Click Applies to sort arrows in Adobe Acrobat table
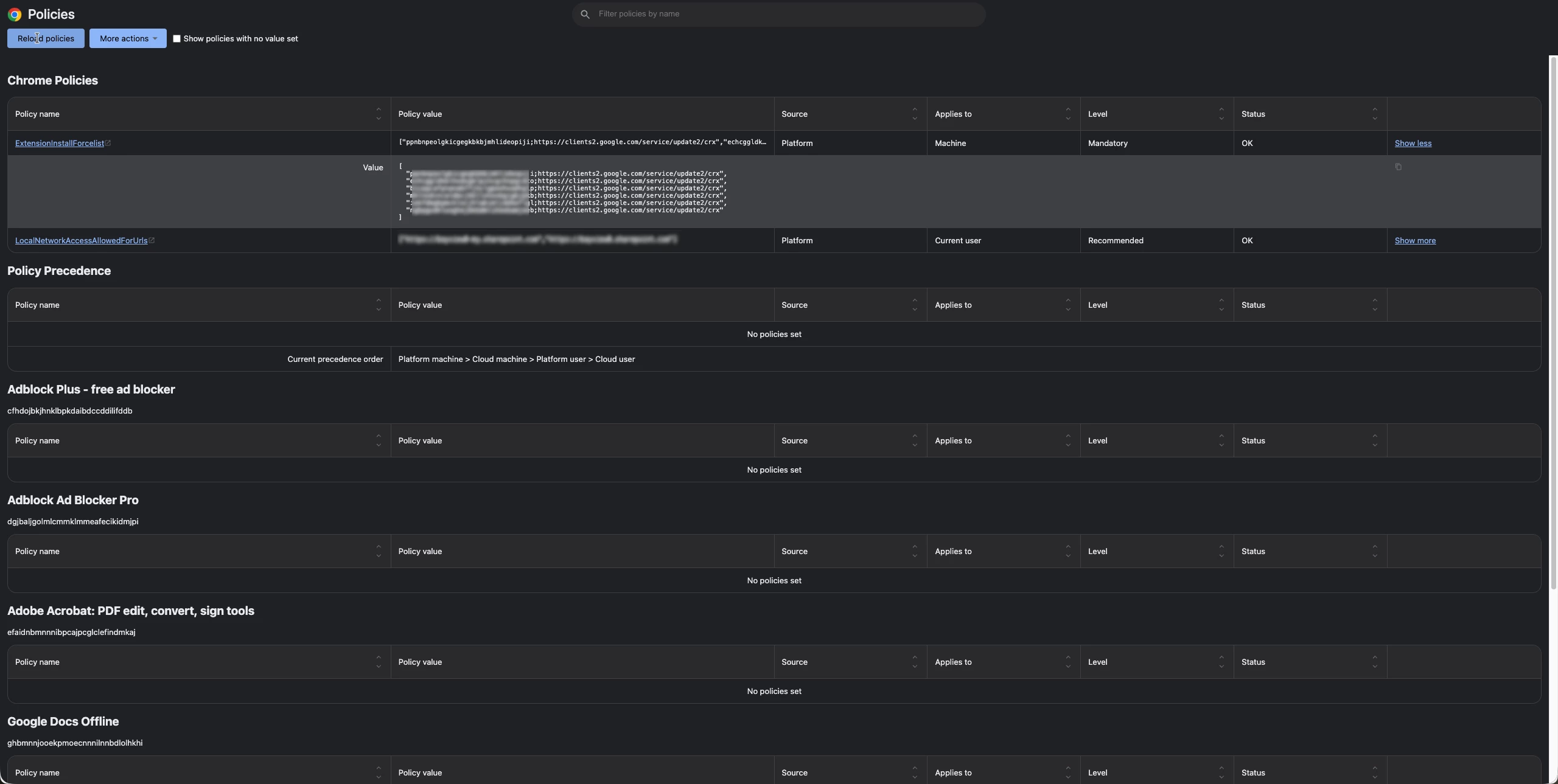1558x784 pixels. [x=1067, y=662]
